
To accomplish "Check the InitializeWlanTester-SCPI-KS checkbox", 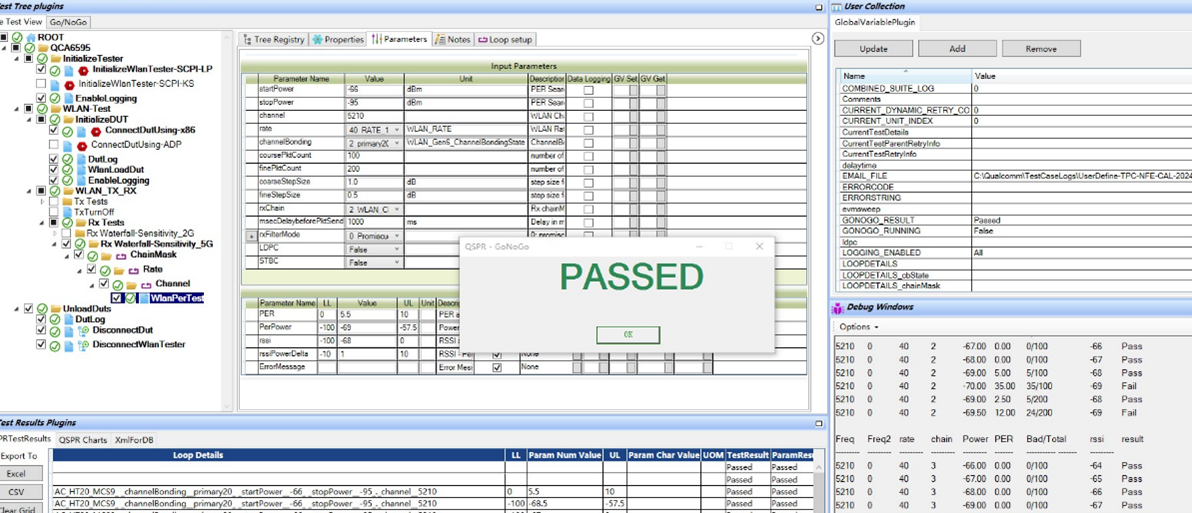I will click(x=41, y=85).
